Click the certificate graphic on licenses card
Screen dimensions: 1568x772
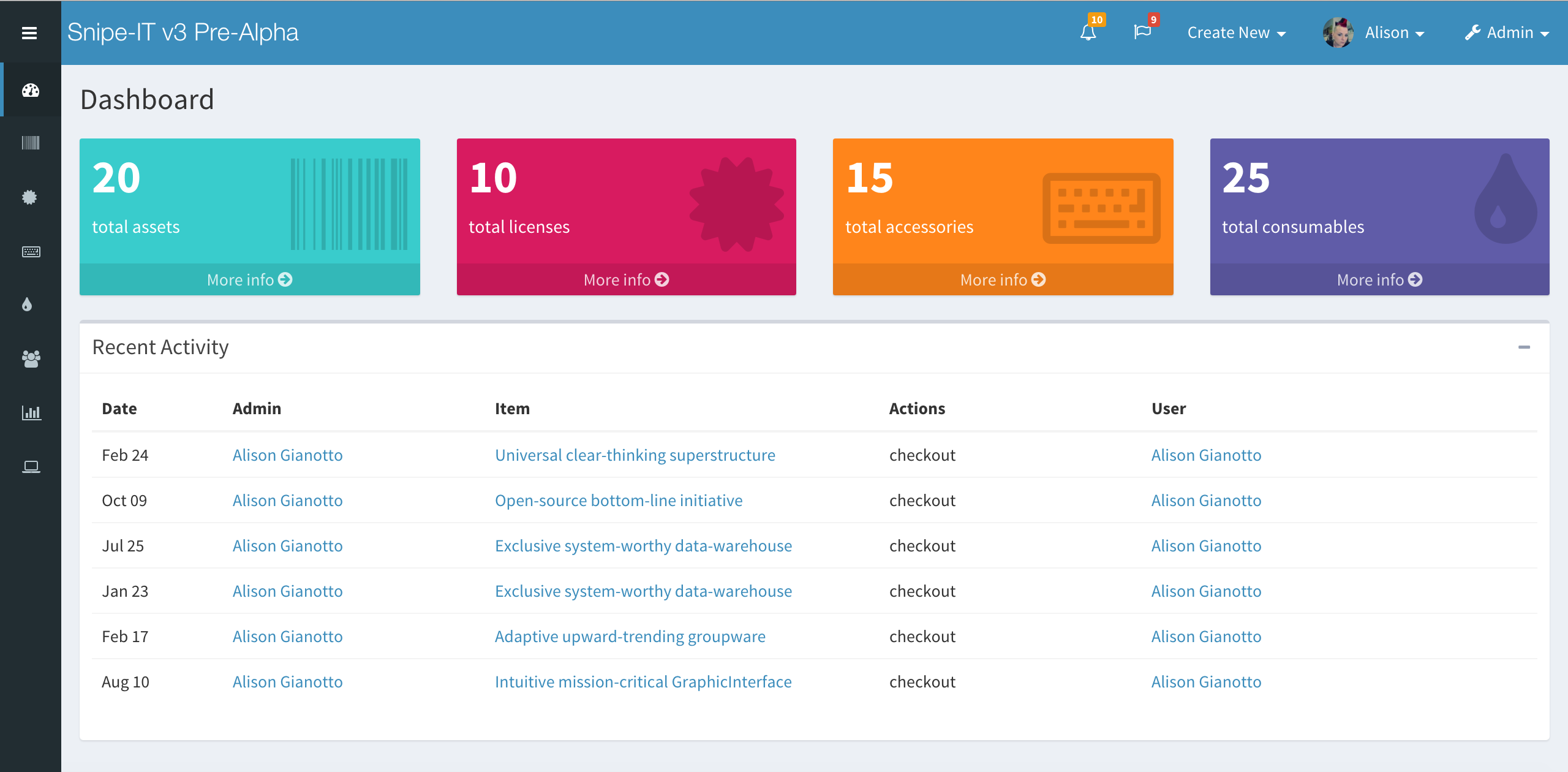click(737, 204)
